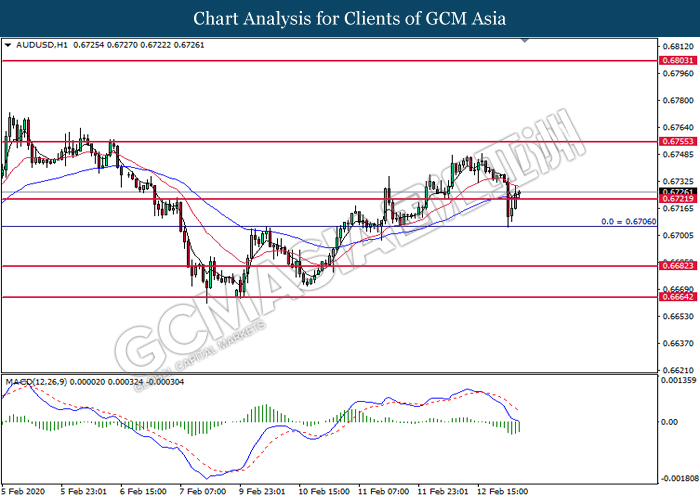Click the 5 Feb 23:01 time label
The width and height of the screenshot is (700, 500).
click(83, 492)
